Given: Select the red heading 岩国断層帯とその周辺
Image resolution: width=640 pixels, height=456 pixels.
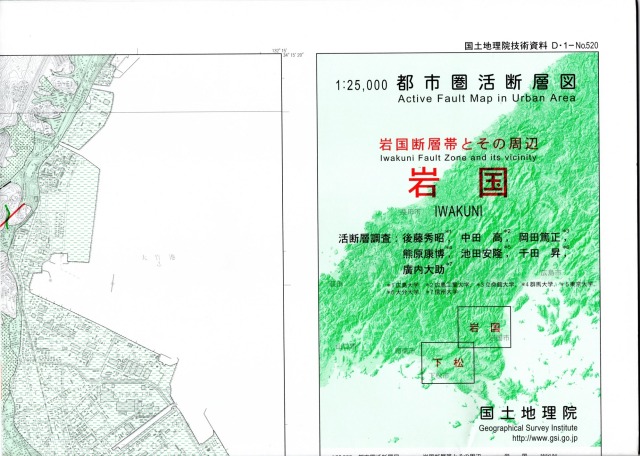Looking at the screenshot, I should (458, 144).
